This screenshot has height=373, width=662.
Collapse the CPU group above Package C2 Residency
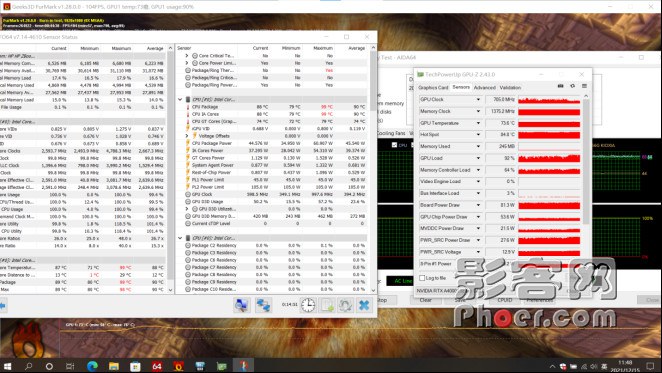point(180,238)
